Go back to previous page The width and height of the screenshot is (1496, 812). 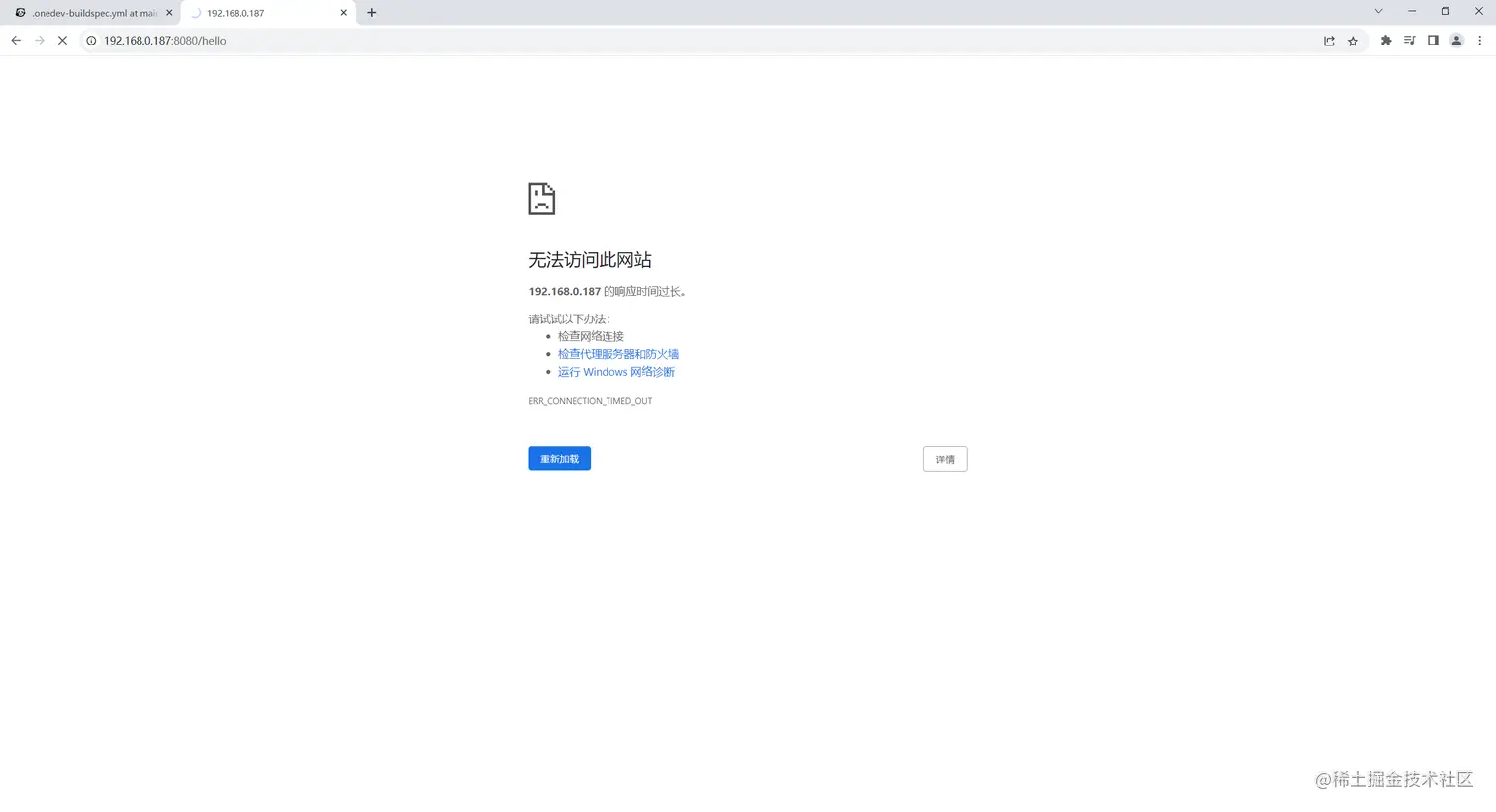coord(16,41)
